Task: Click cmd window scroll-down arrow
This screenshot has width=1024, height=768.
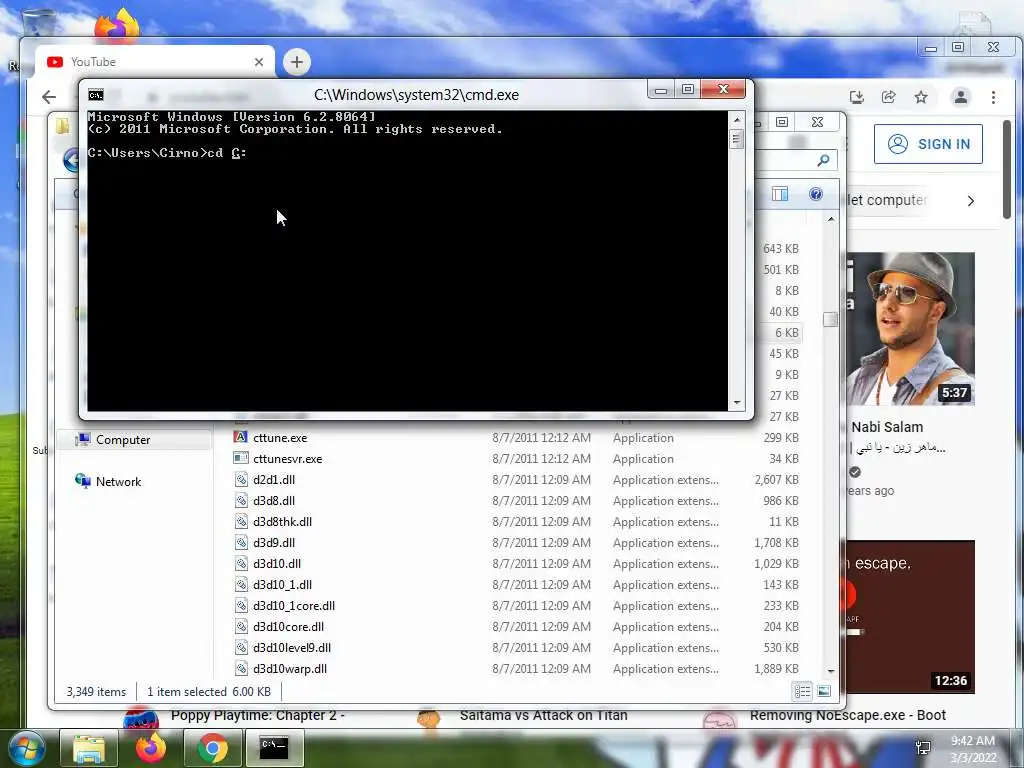Action: pyautogui.click(x=737, y=403)
